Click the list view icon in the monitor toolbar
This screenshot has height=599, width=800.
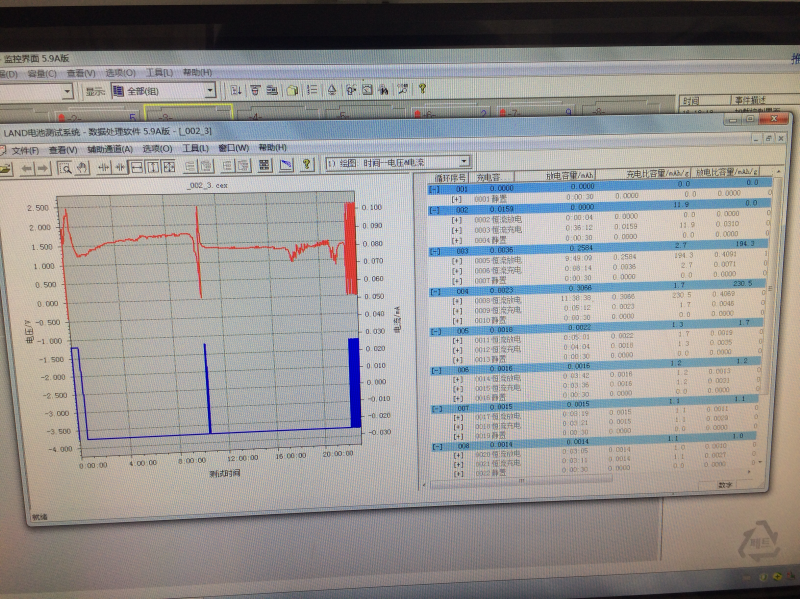(x=312, y=90)
